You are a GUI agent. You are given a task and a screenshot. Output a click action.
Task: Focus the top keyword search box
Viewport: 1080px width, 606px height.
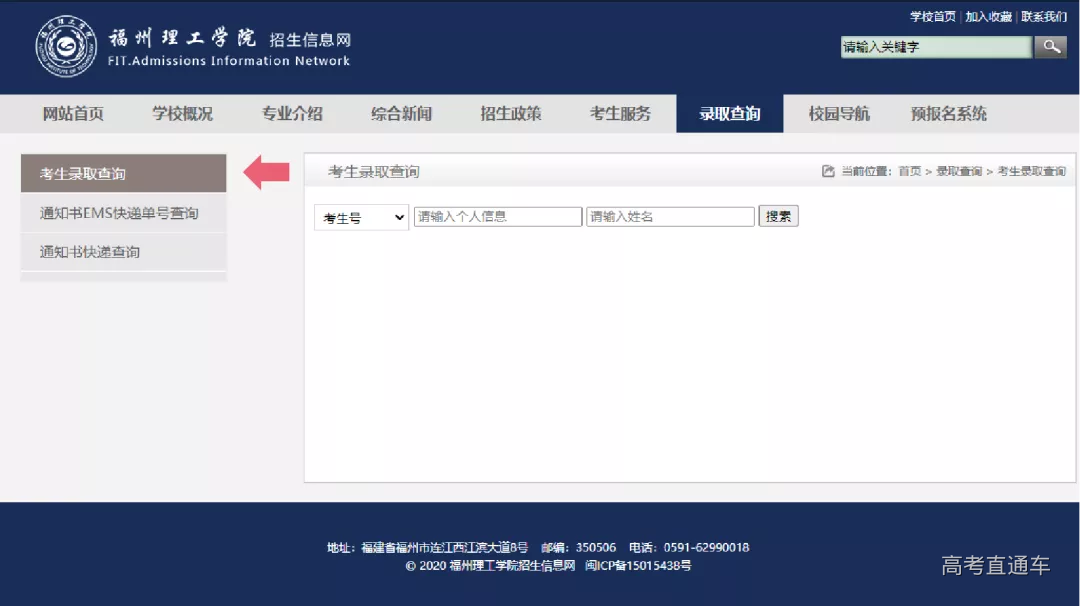935,47
